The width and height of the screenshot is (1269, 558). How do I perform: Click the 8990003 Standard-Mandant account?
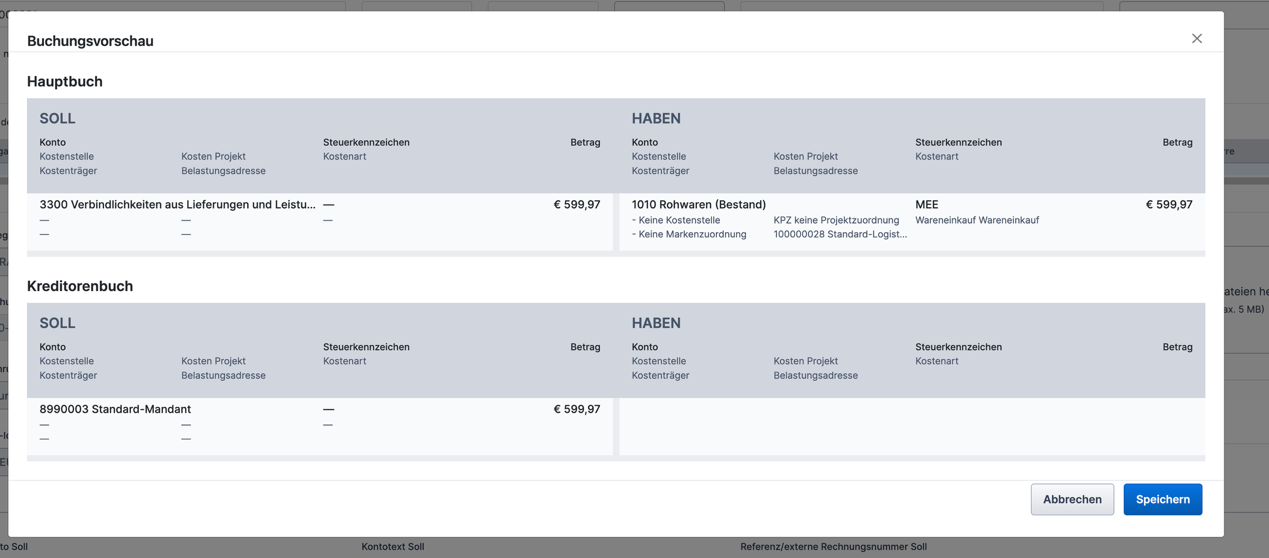[115, 409]
